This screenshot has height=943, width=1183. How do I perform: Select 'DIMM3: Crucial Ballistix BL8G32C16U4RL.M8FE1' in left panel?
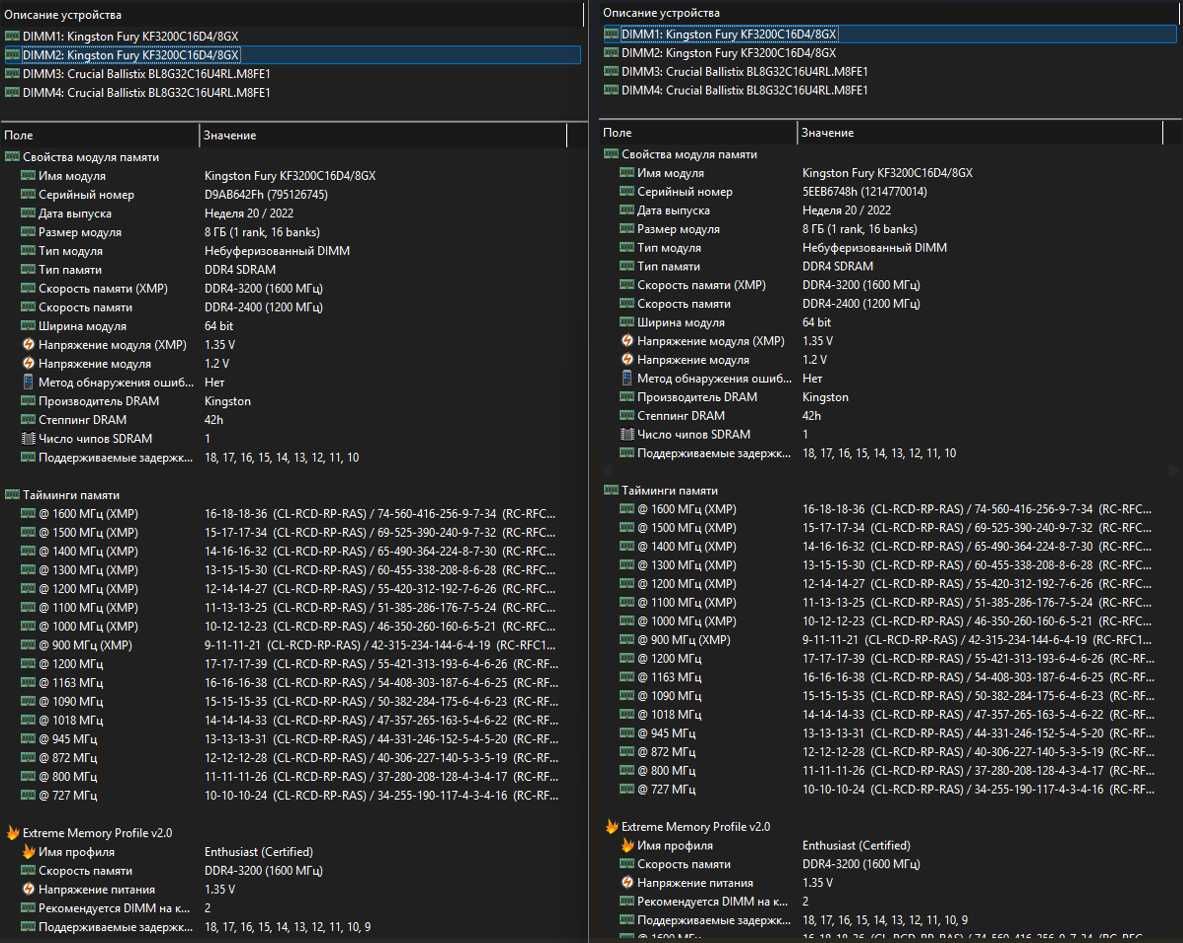pyautogui.click(x=146, y=73)
